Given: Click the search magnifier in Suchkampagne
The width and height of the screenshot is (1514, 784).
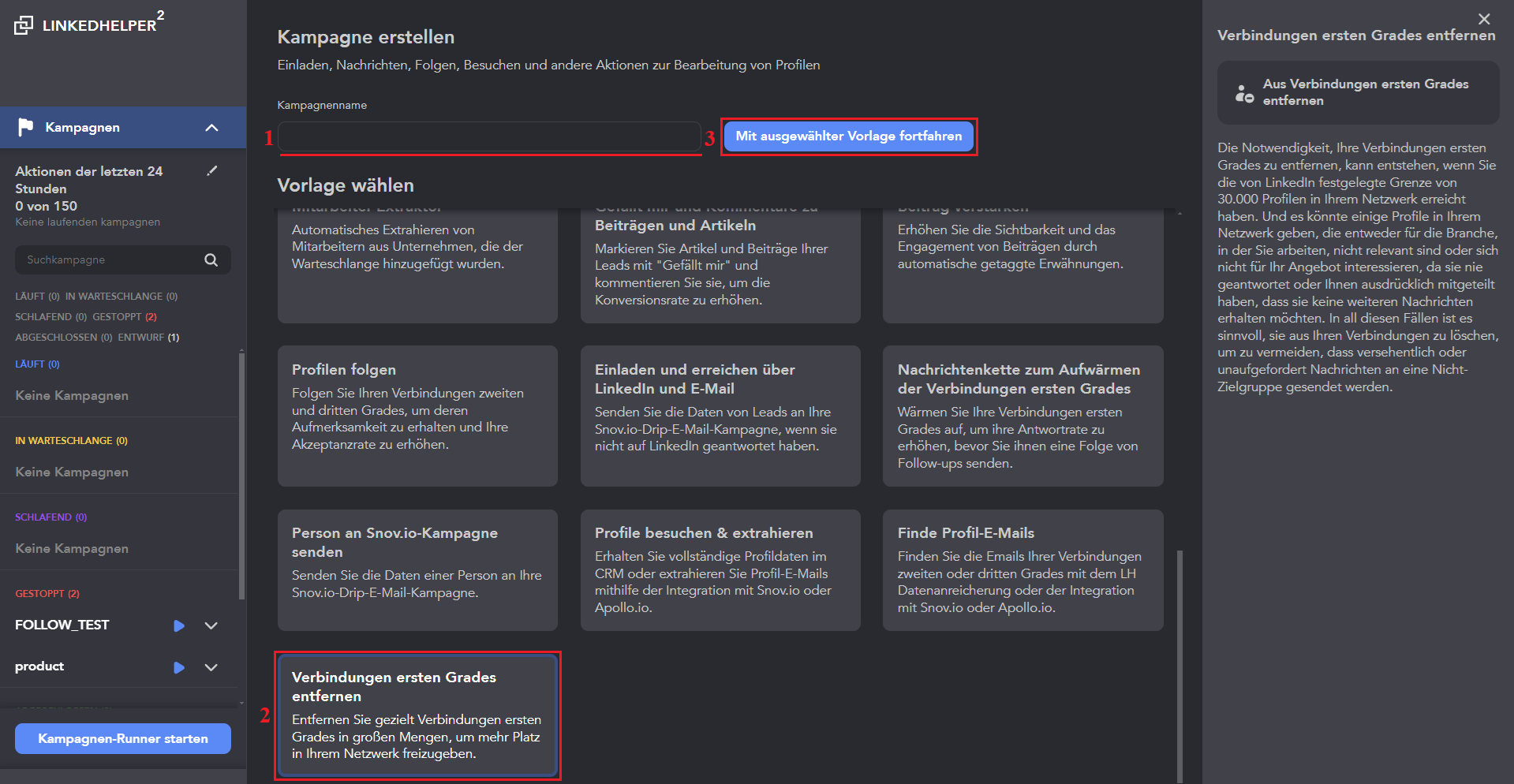Looking at the screenshot, I should tap(211, 259).
